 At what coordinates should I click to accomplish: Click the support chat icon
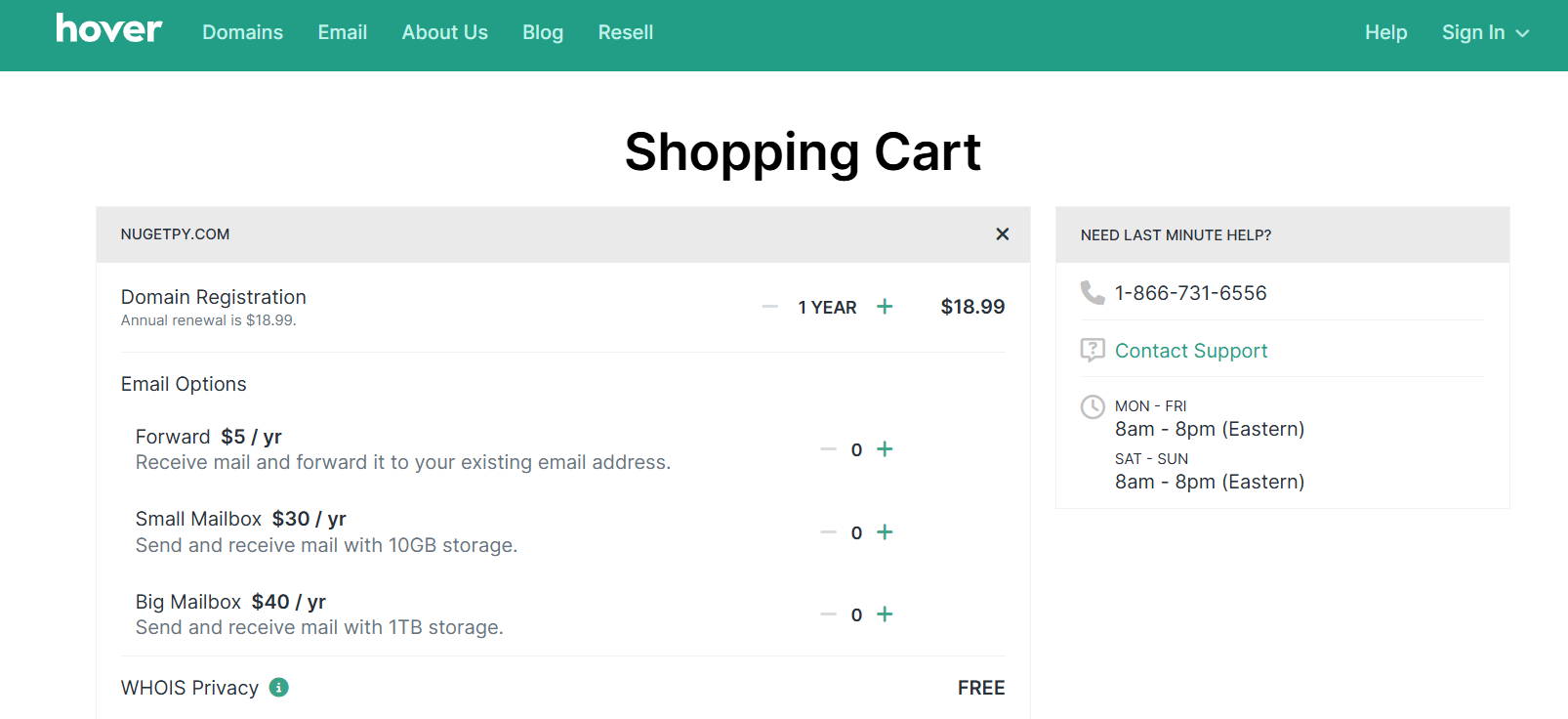tap(1093, 350)
